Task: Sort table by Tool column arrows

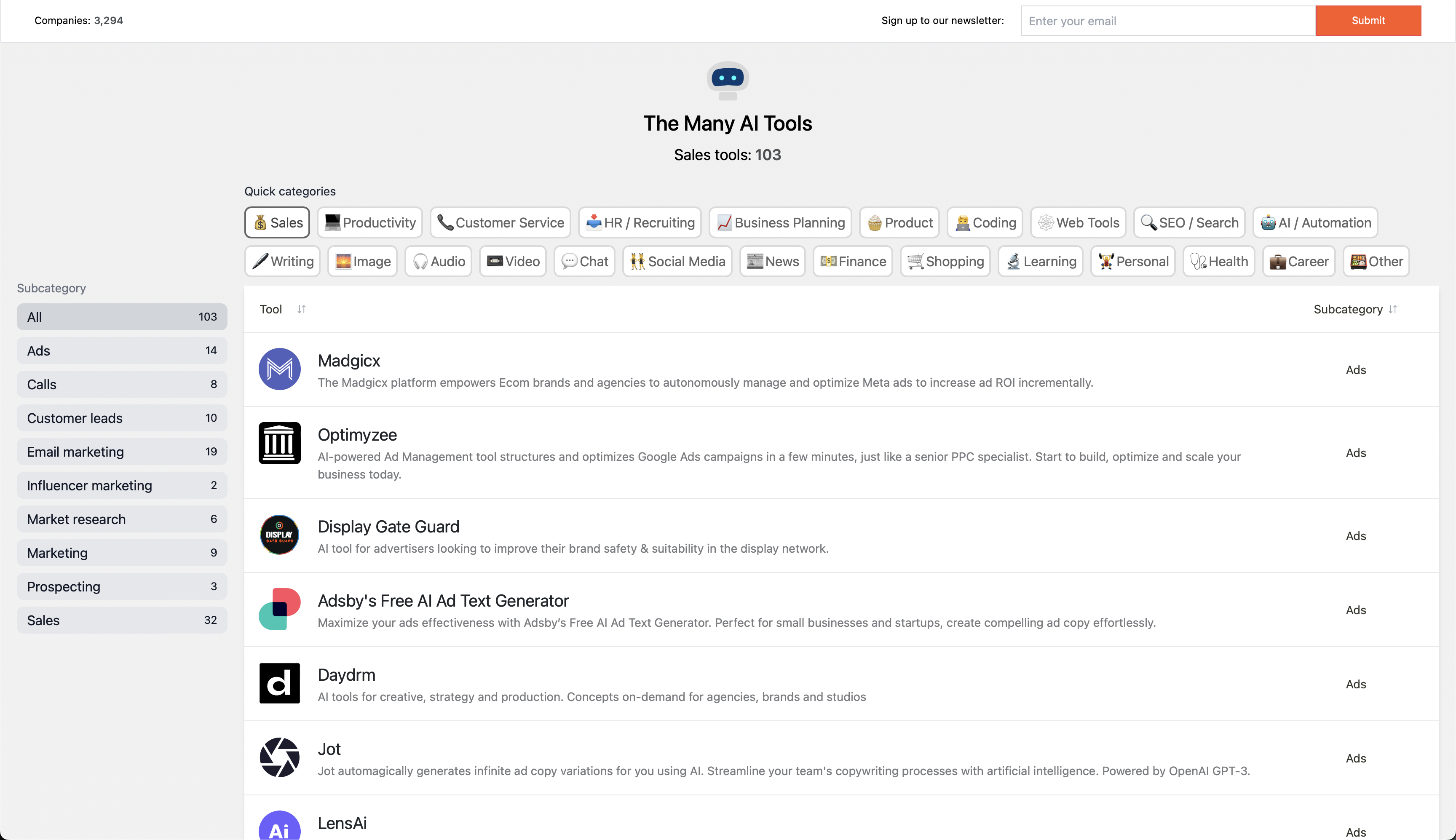Action: pos(301,309)
